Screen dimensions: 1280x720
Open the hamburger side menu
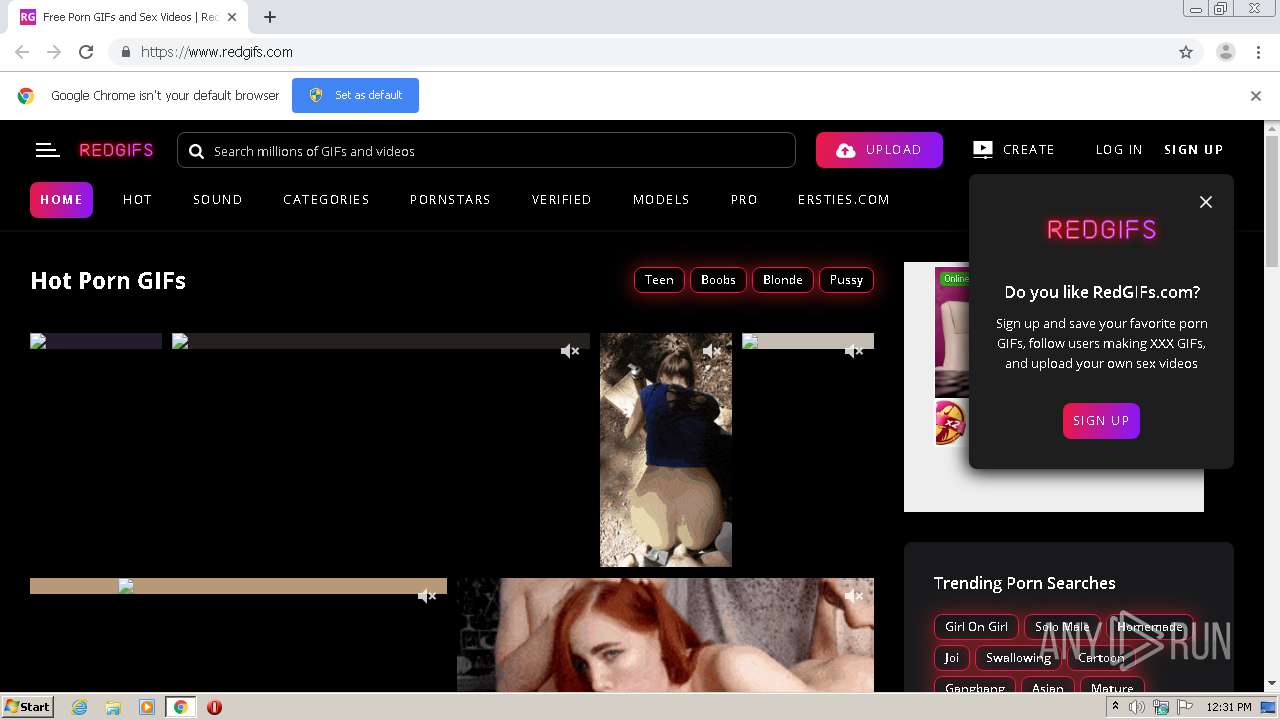[47, 150]
